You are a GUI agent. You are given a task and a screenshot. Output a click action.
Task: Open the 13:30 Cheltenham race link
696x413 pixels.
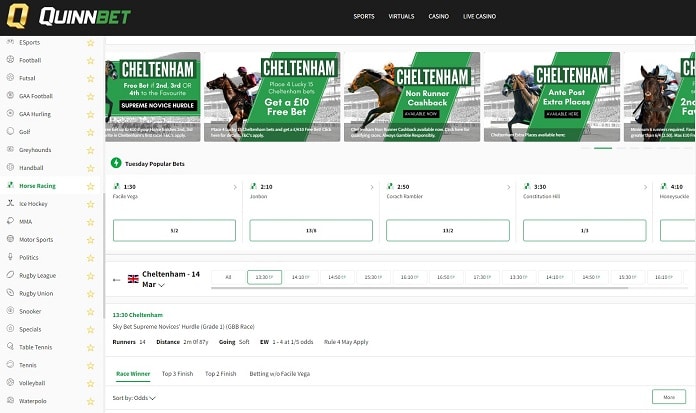pyautogui.click(x=138, y=315)
